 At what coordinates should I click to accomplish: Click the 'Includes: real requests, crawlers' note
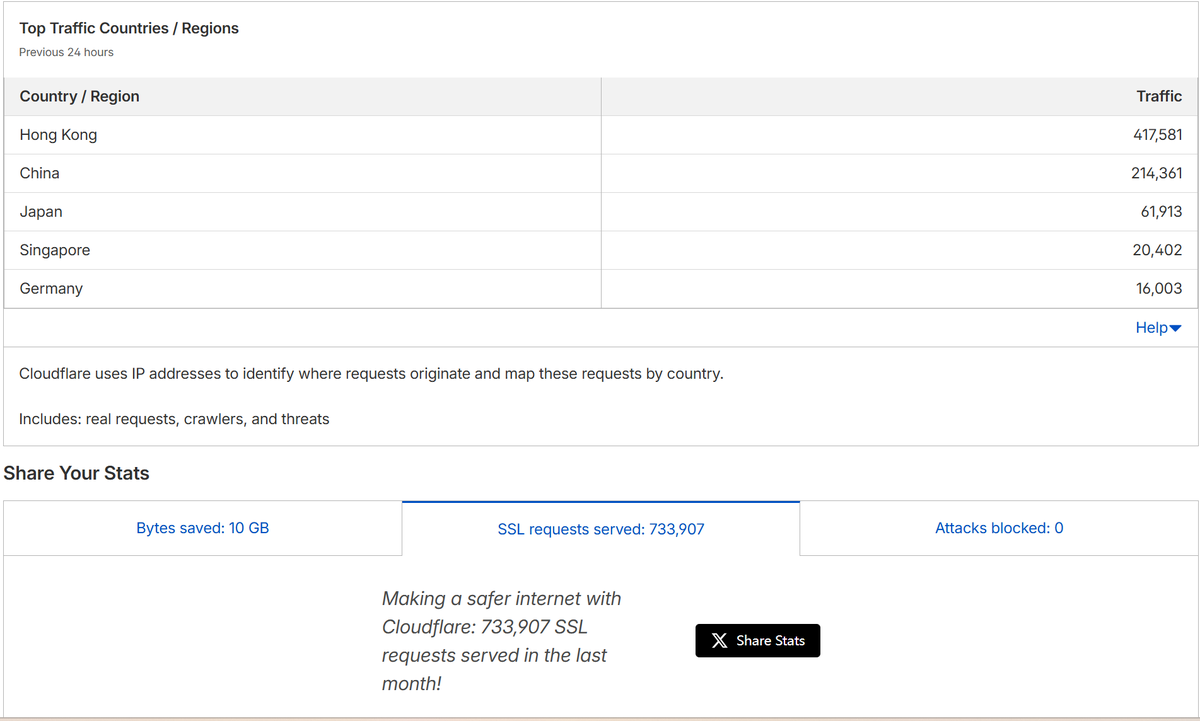click(174, 419)
